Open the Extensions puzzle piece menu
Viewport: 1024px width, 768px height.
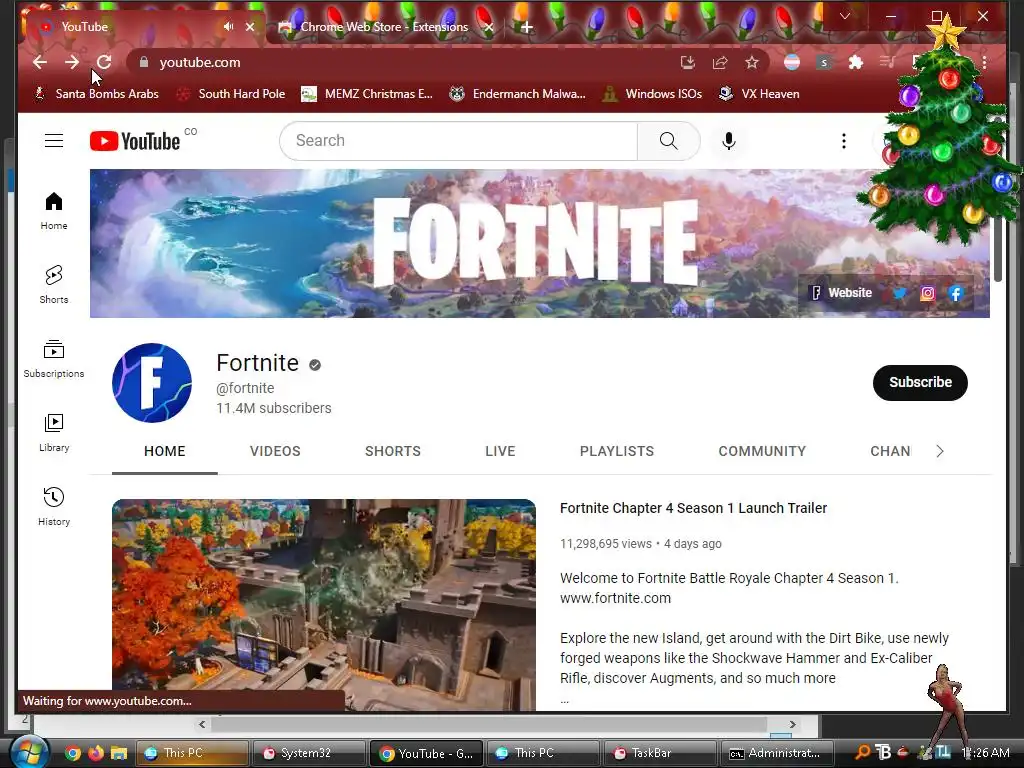tap(856, 62)
